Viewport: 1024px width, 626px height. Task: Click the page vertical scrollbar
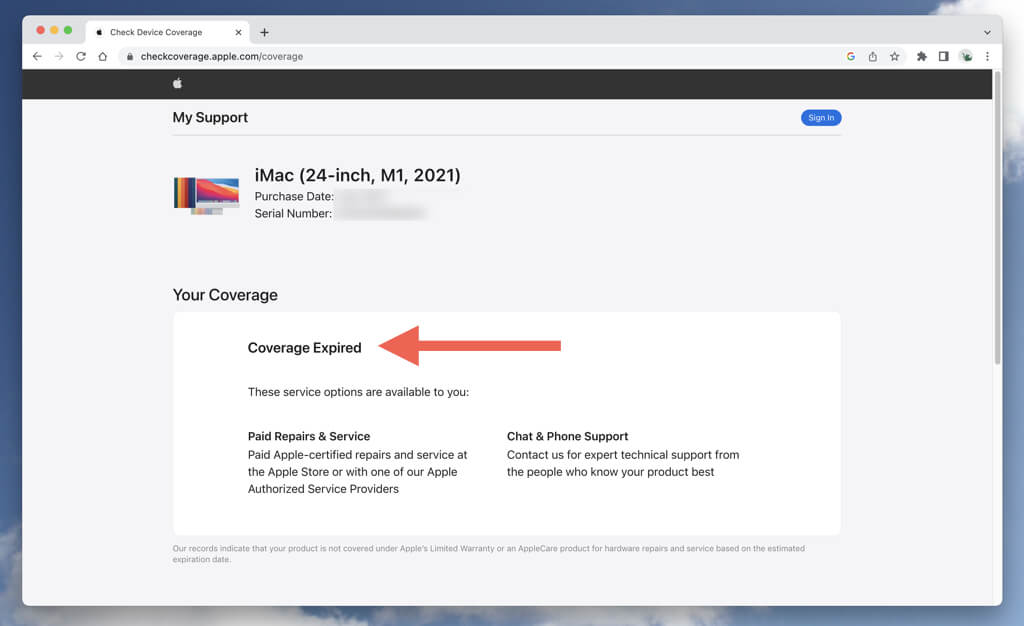[997, 217]
